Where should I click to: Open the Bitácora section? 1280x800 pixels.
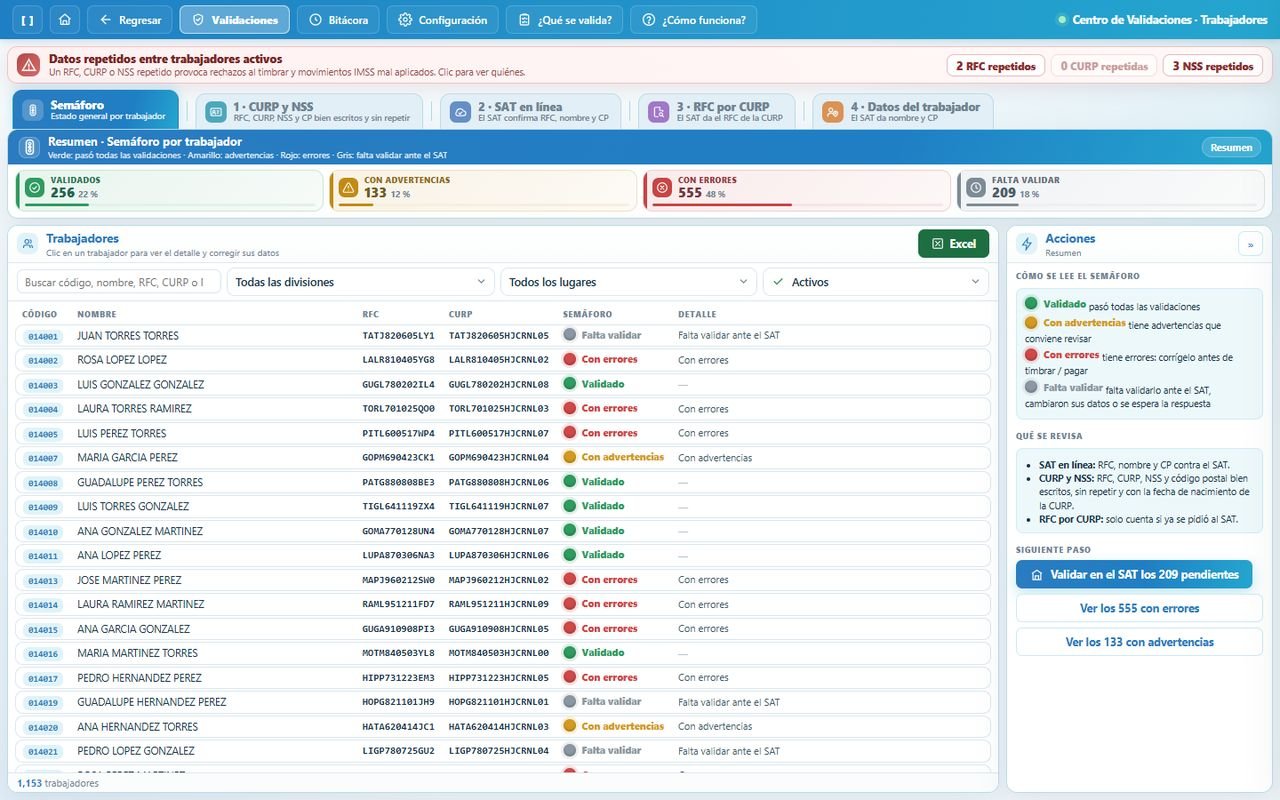point(340,20)
